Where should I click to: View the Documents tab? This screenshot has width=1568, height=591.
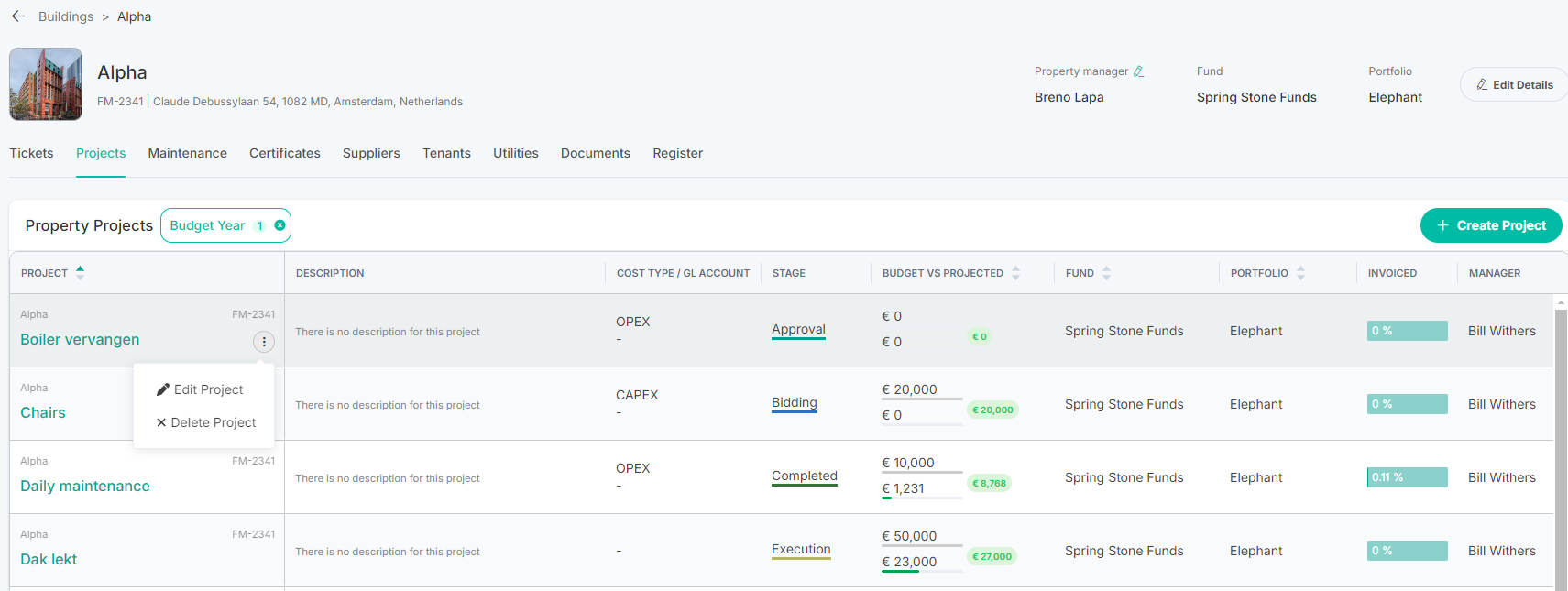[596, 153]
